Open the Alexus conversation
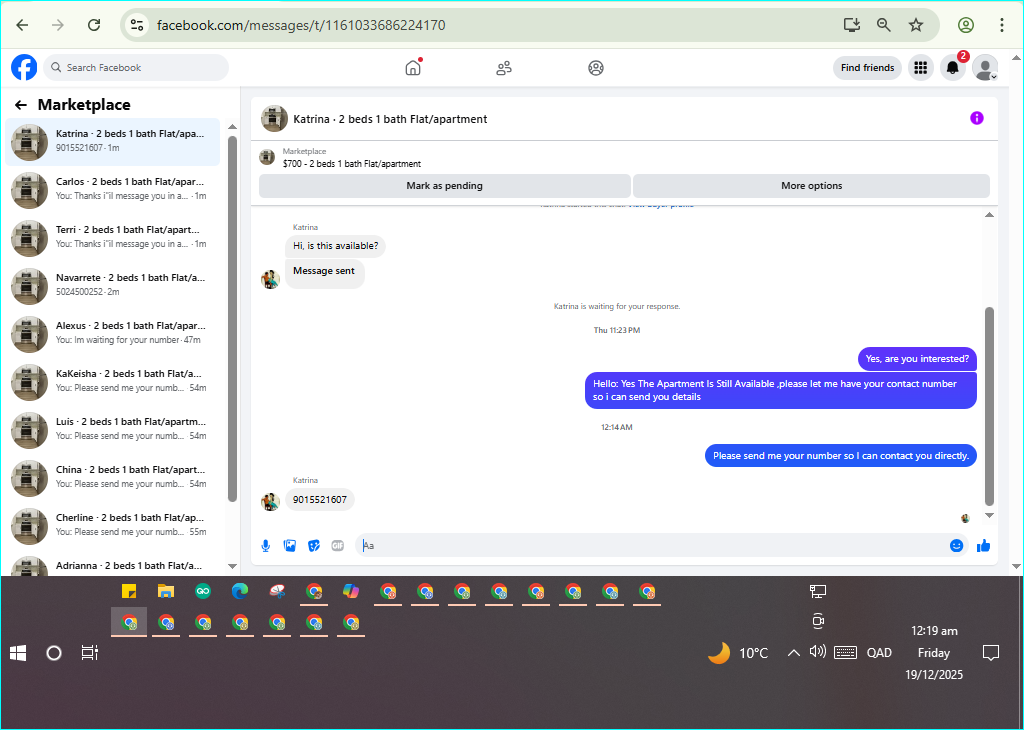 [112, 334]
